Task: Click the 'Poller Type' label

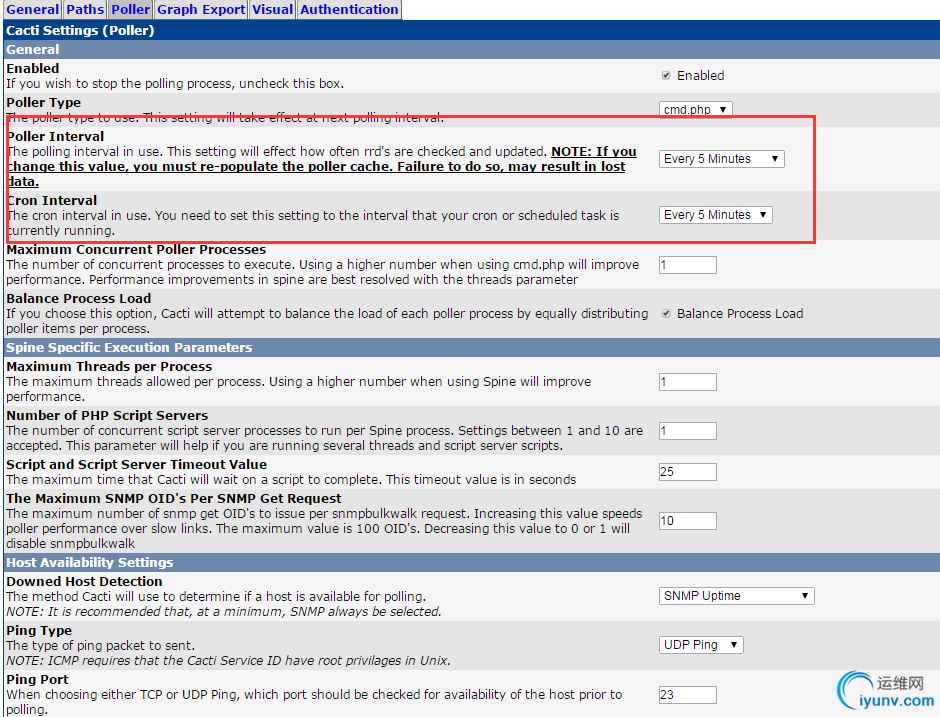Action: [x=43, y=103]
